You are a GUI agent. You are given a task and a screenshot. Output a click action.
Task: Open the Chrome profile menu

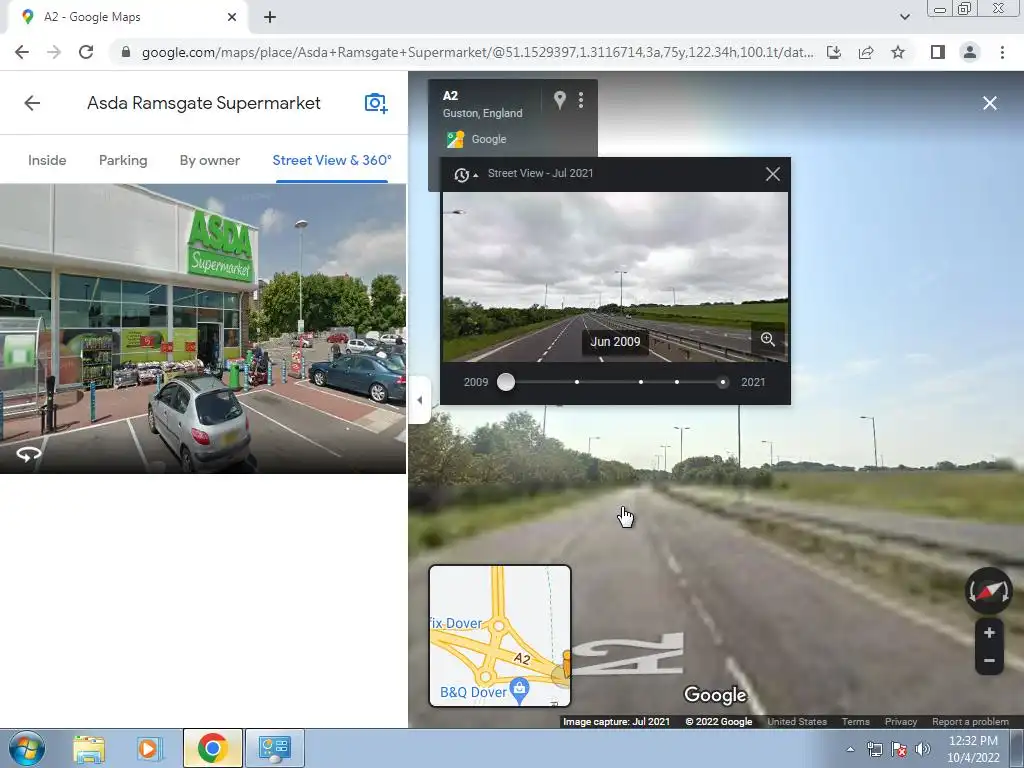click(x=970, y=52)
